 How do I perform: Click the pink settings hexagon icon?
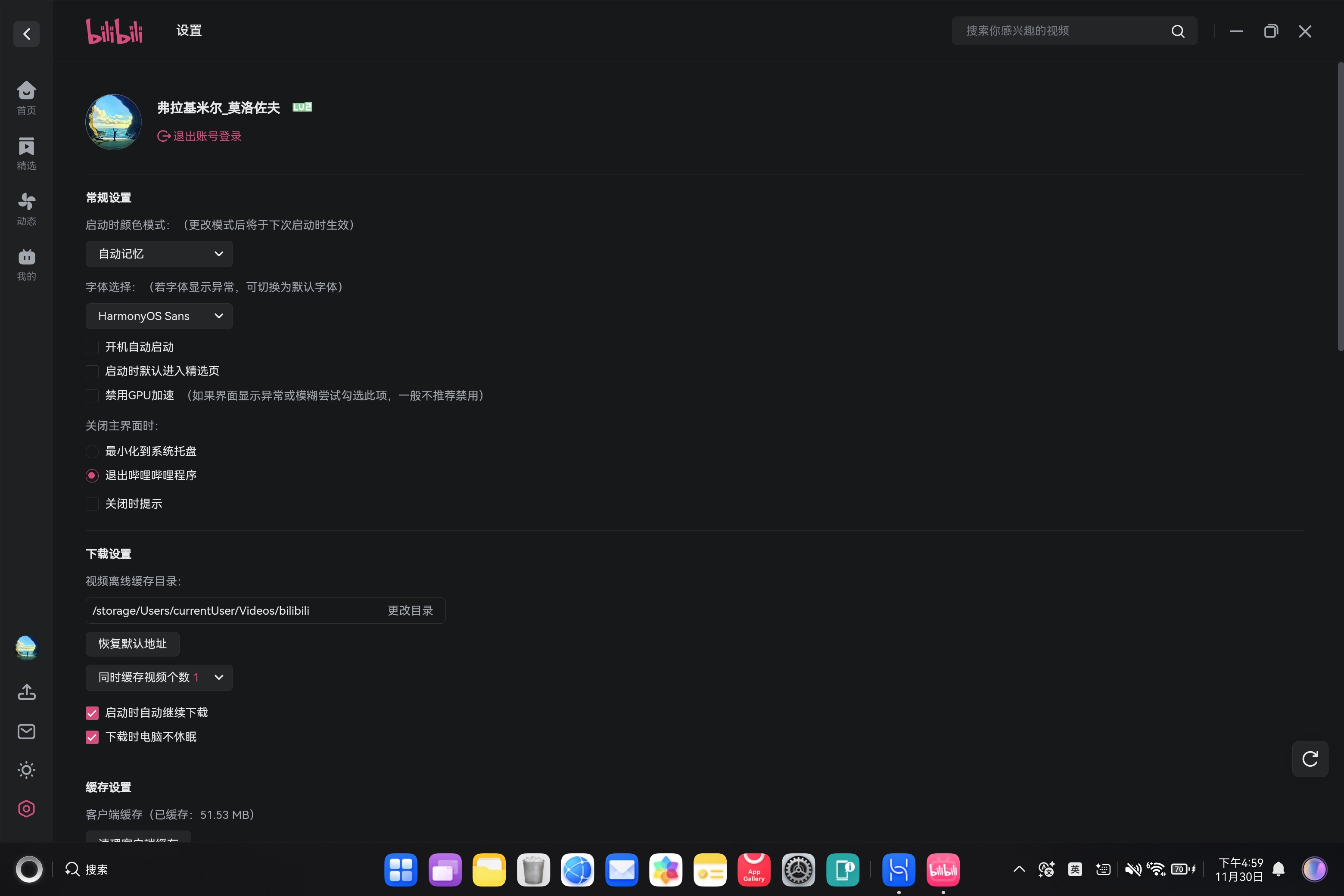click(x=26, y=809)
